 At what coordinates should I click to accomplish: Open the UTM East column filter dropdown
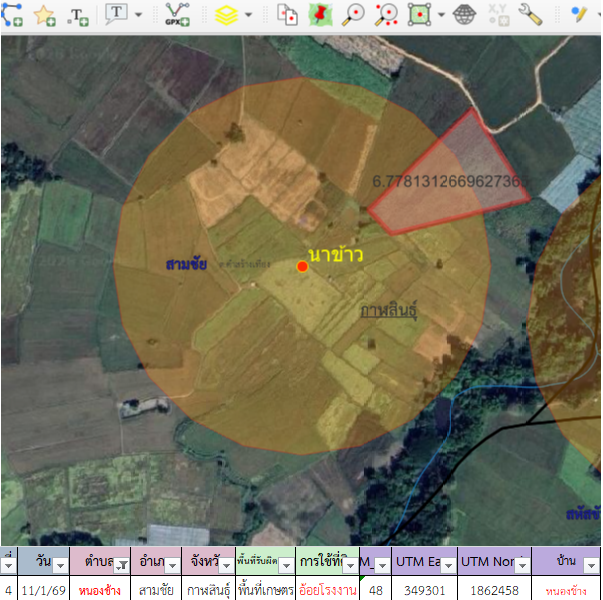click(x=448, y=565)
